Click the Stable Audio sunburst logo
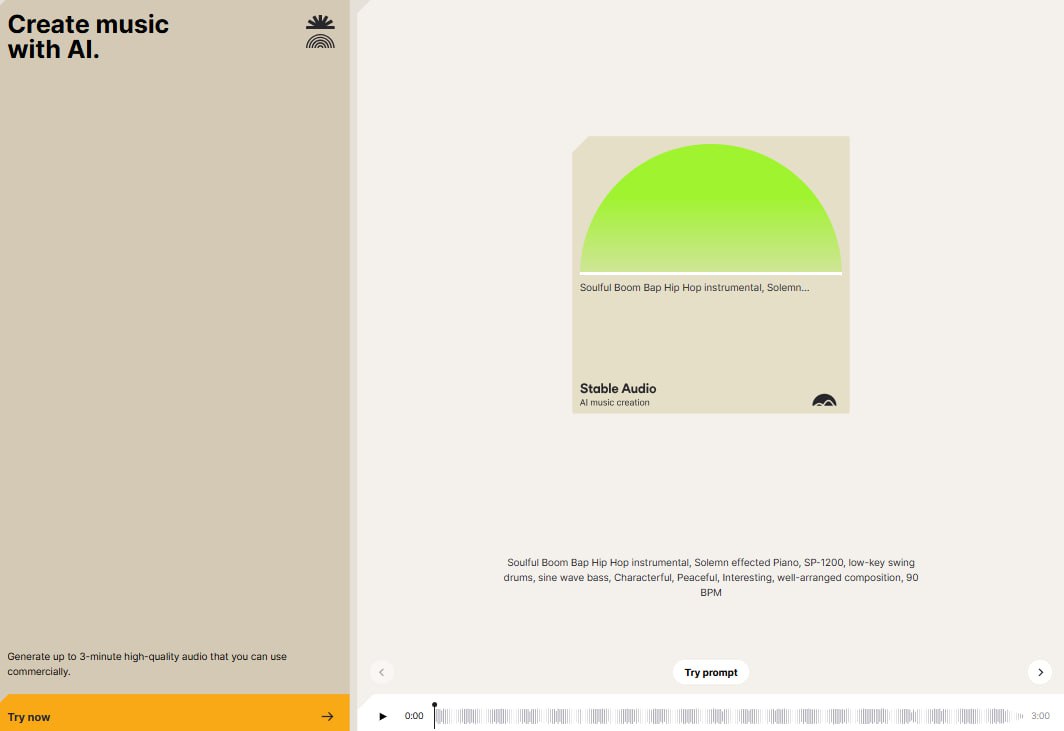Viewport: 1064px width, 731px height. [x=320, y=33]
